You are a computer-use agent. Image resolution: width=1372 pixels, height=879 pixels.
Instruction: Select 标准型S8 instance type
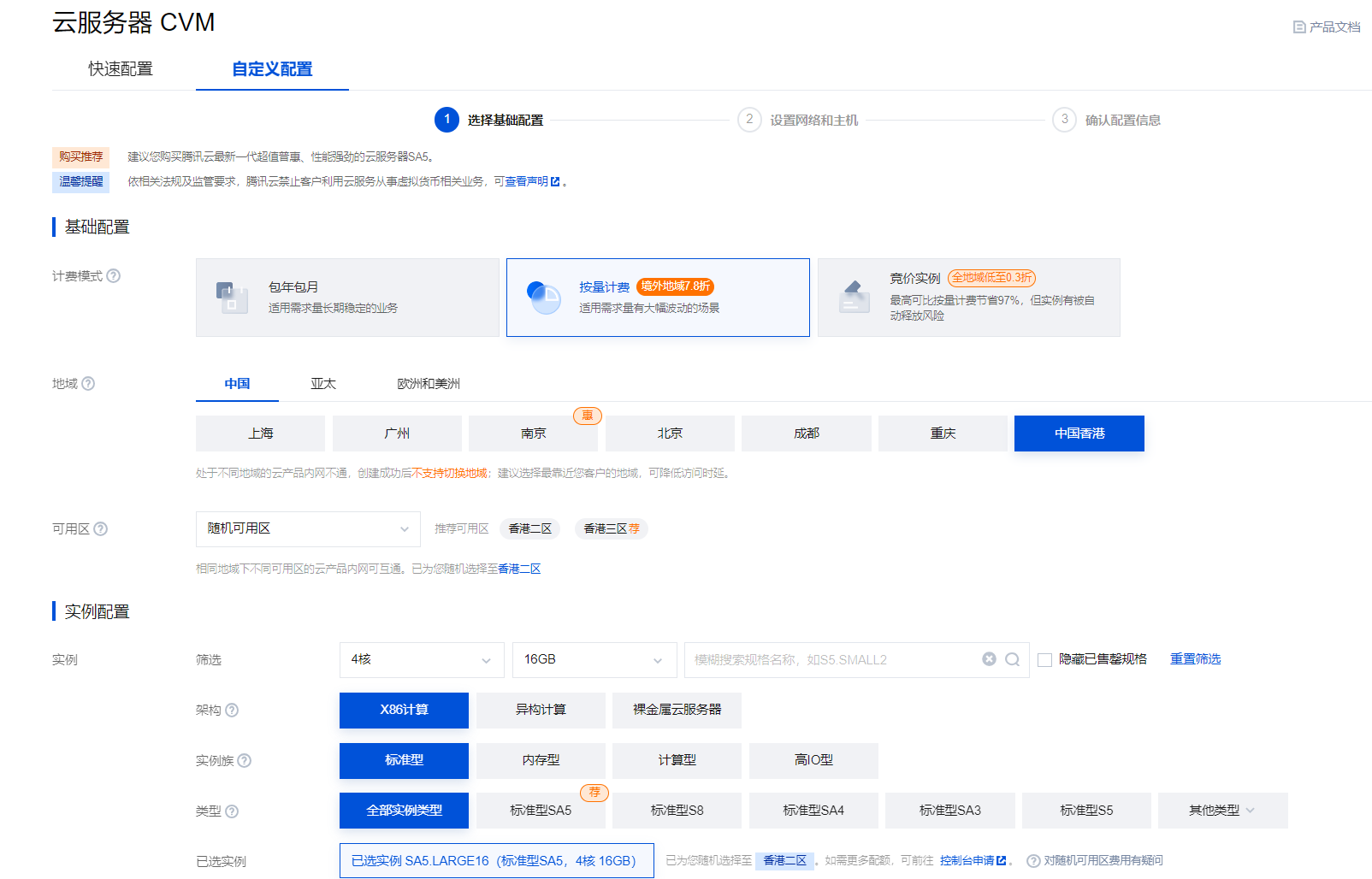(677, 811)
